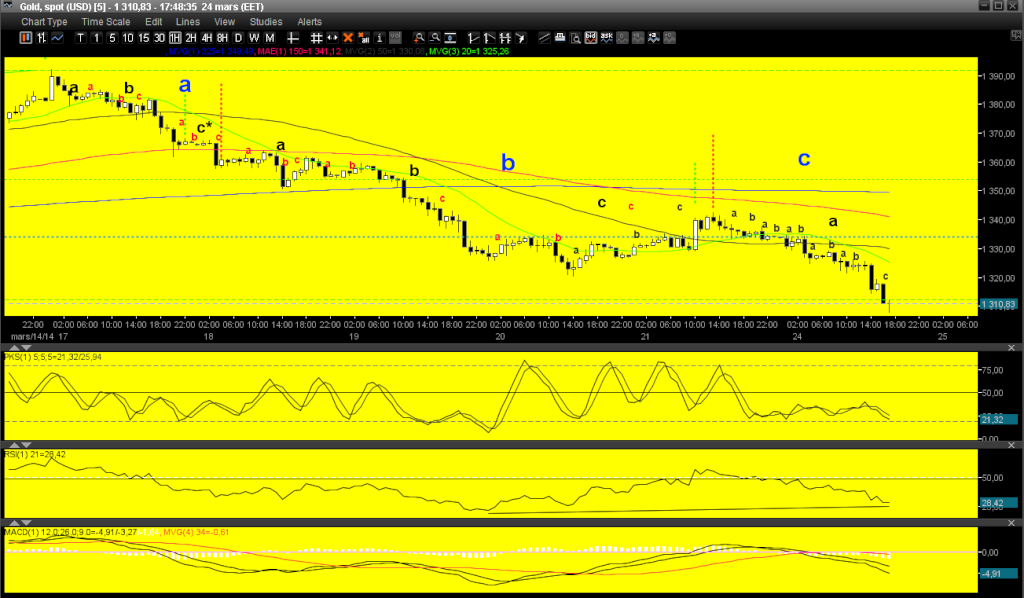Open the print preview icon
The width and height of the screenshot is (1024, 598).
575,38
